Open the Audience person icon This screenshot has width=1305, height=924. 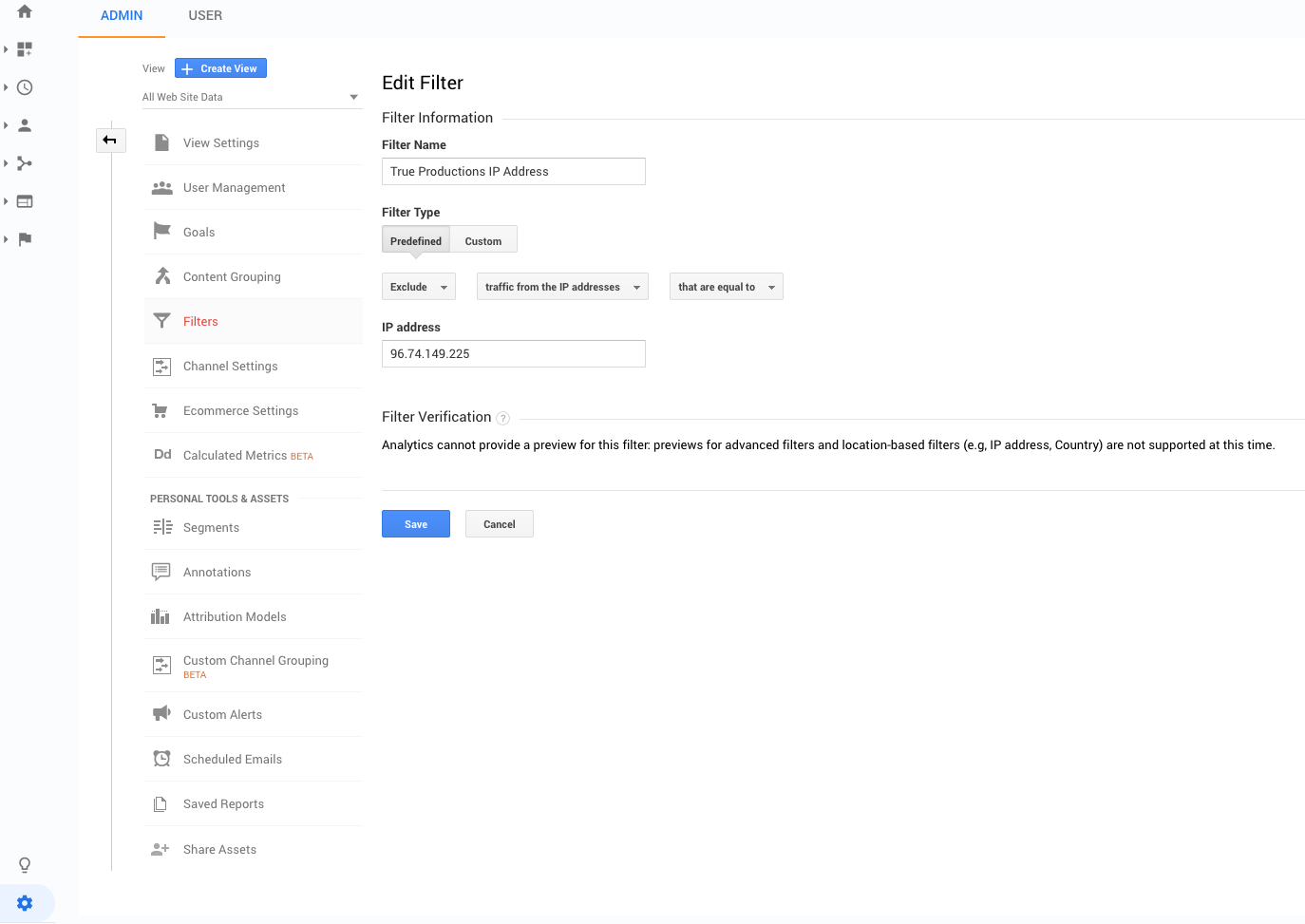pyautogui.click(x=25, y=125)
